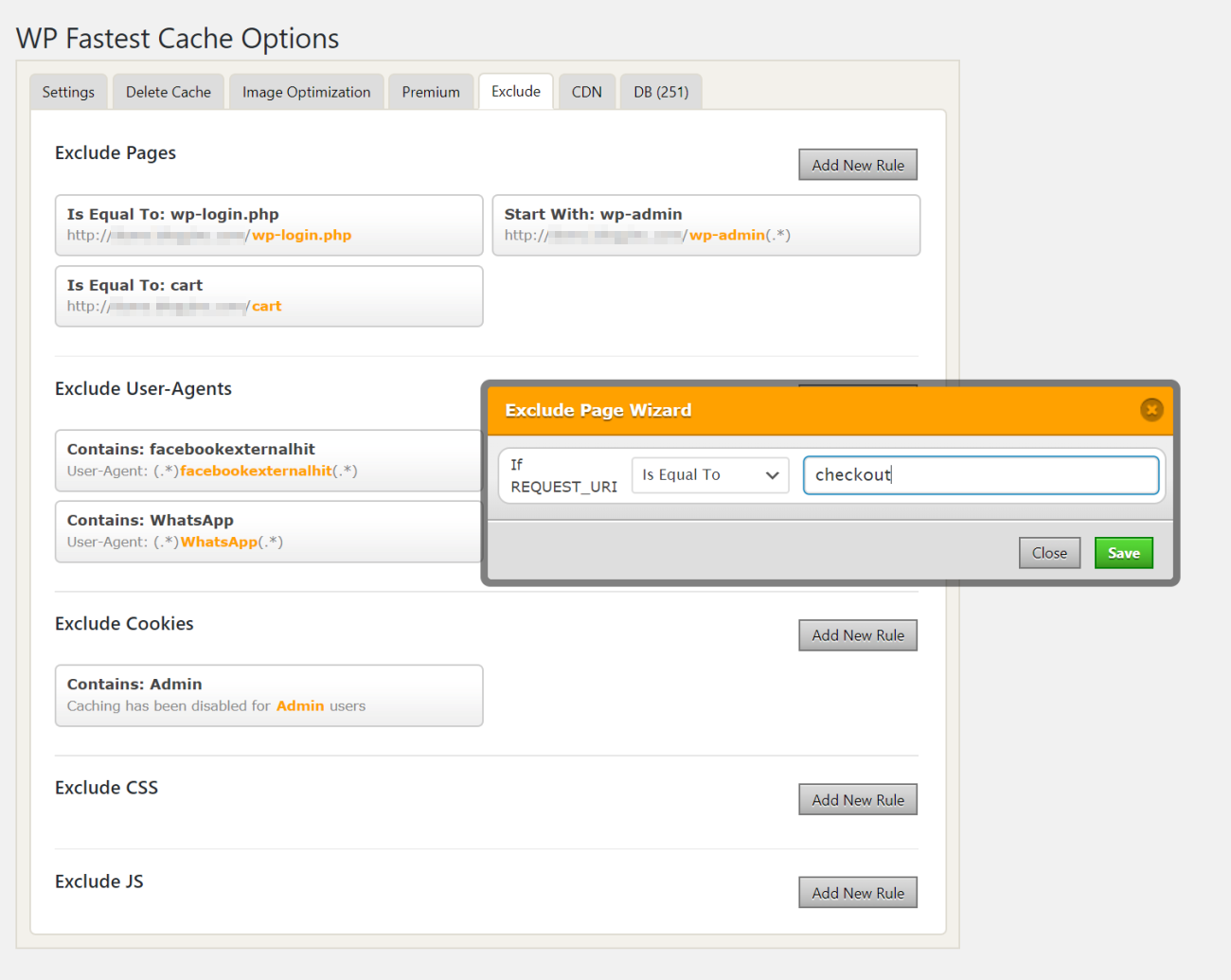Open the CDN tab
The width and height of the screenshot is (1231, 980).
point(586,92)
